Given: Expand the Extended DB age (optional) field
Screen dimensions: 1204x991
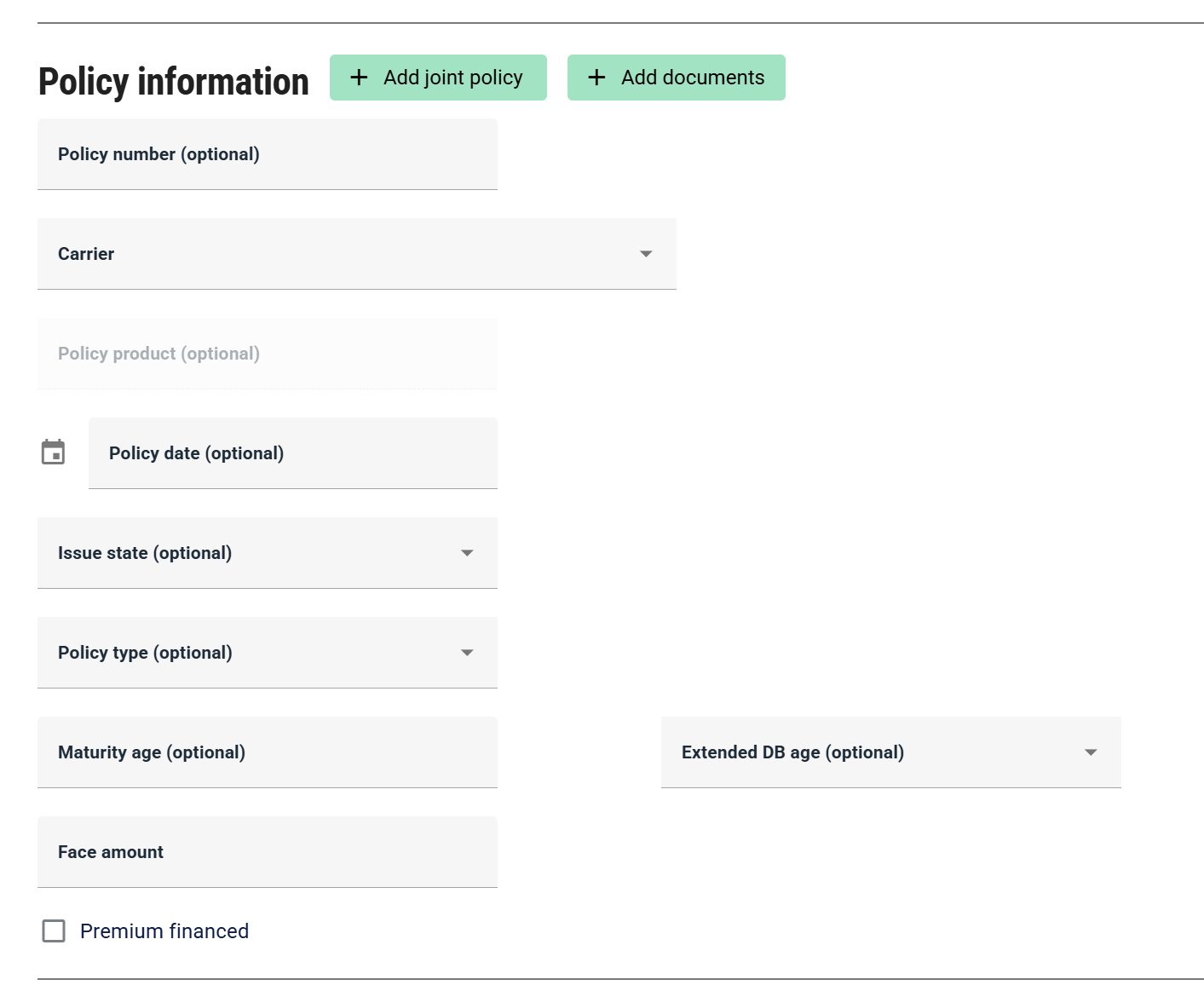Looking at the screenshot, I should tap(891, 752).
